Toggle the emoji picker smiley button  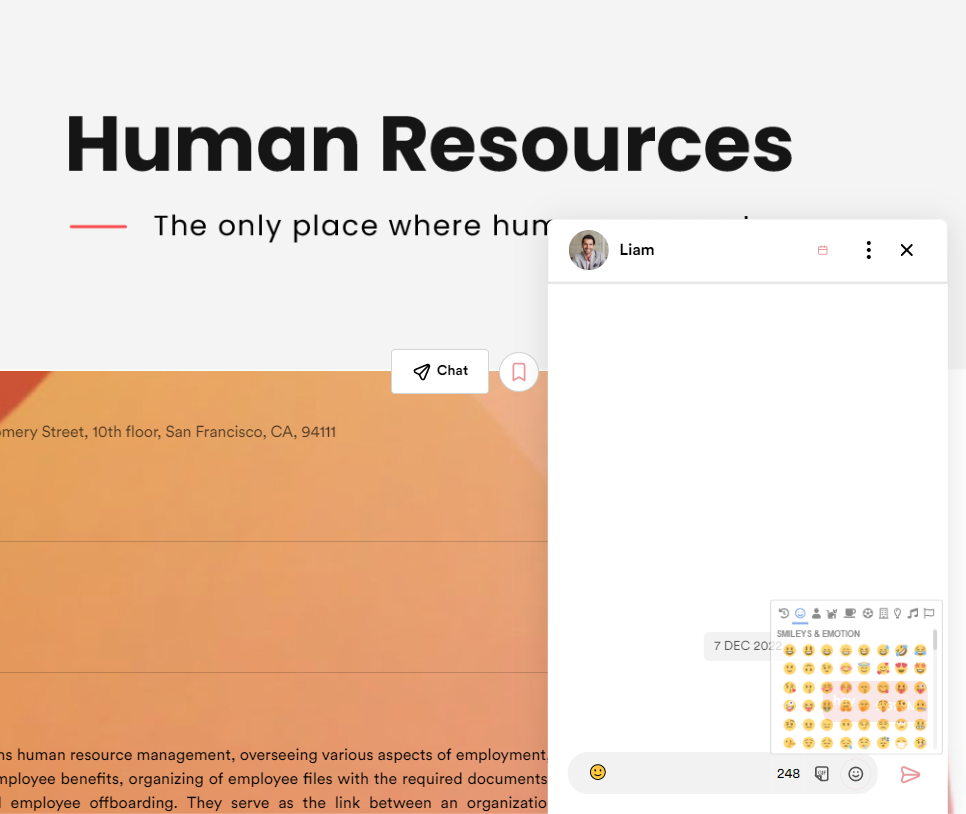point(855,774)
